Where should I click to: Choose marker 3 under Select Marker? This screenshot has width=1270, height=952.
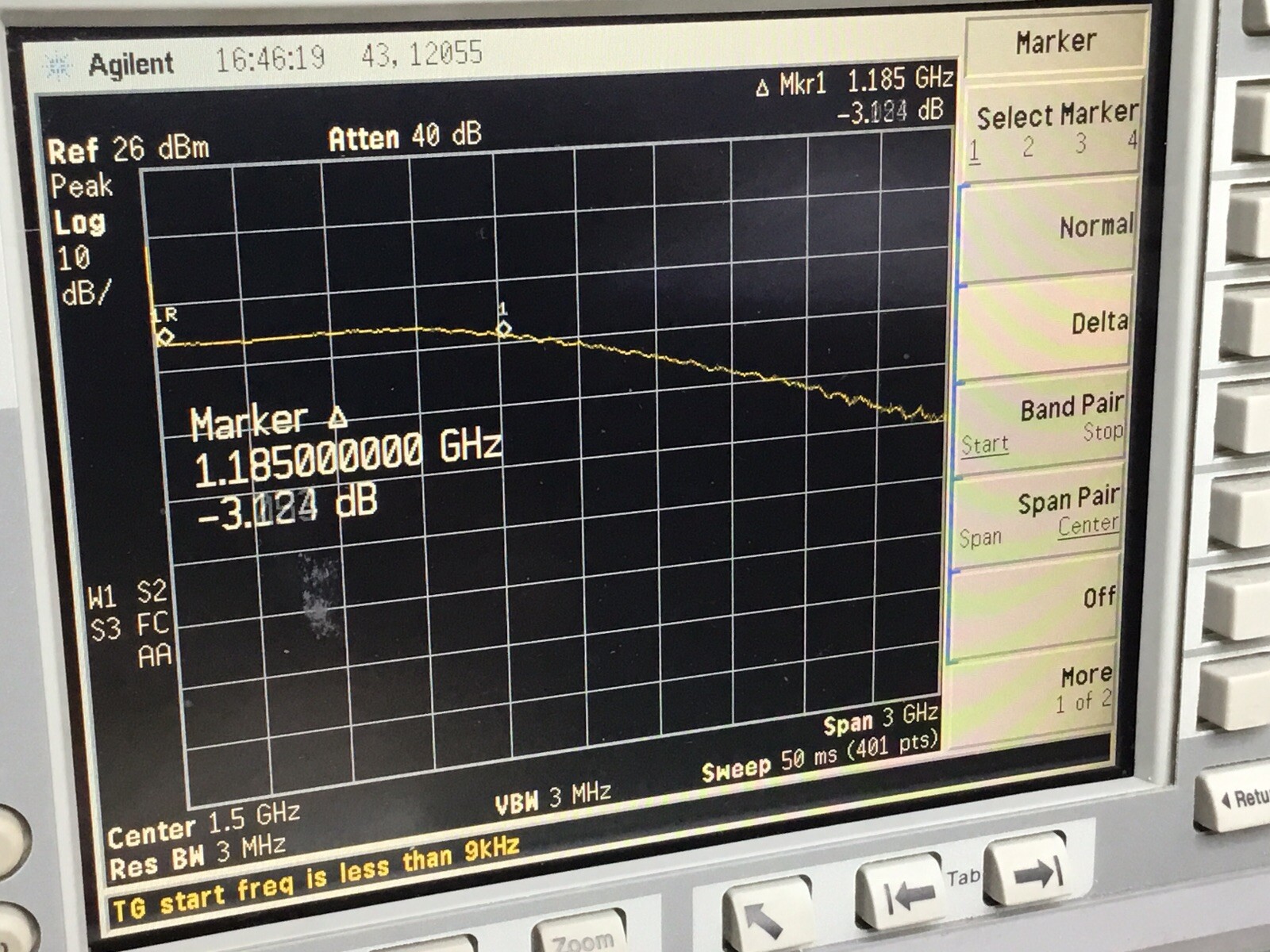1080,144
